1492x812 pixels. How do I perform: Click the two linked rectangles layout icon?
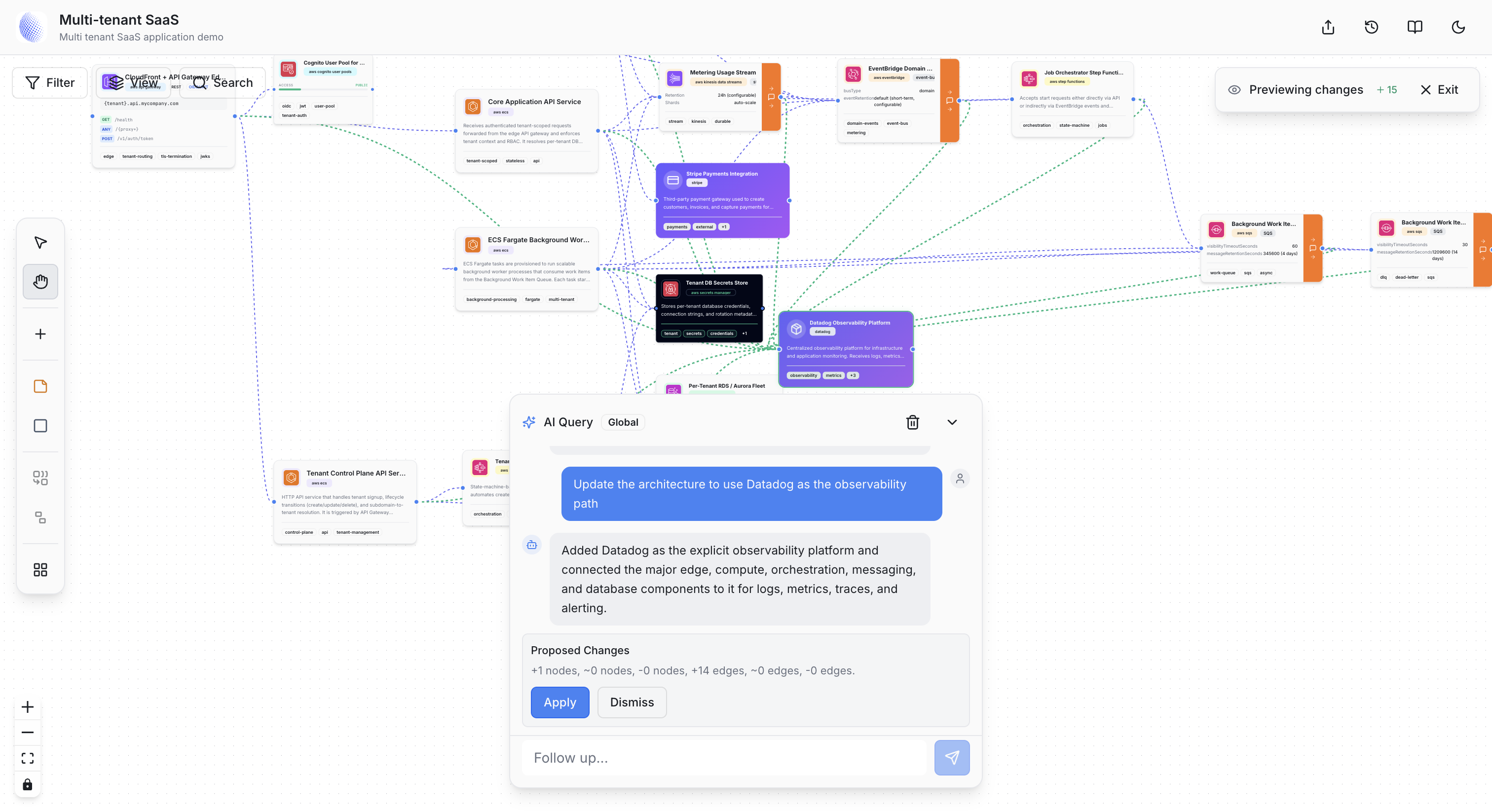coord(40,517)
